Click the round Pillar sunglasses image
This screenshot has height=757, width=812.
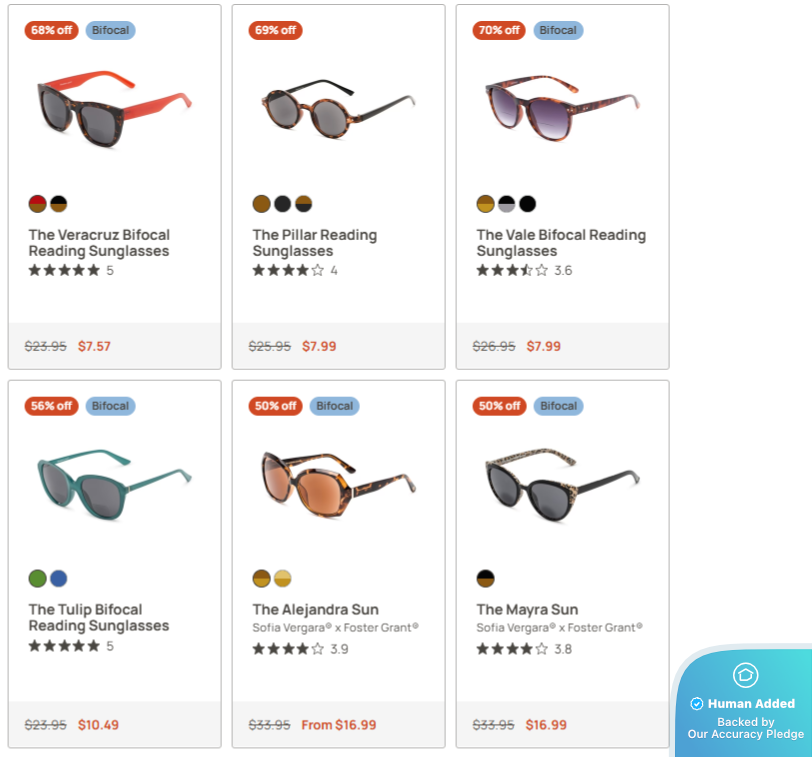(338, 109)
